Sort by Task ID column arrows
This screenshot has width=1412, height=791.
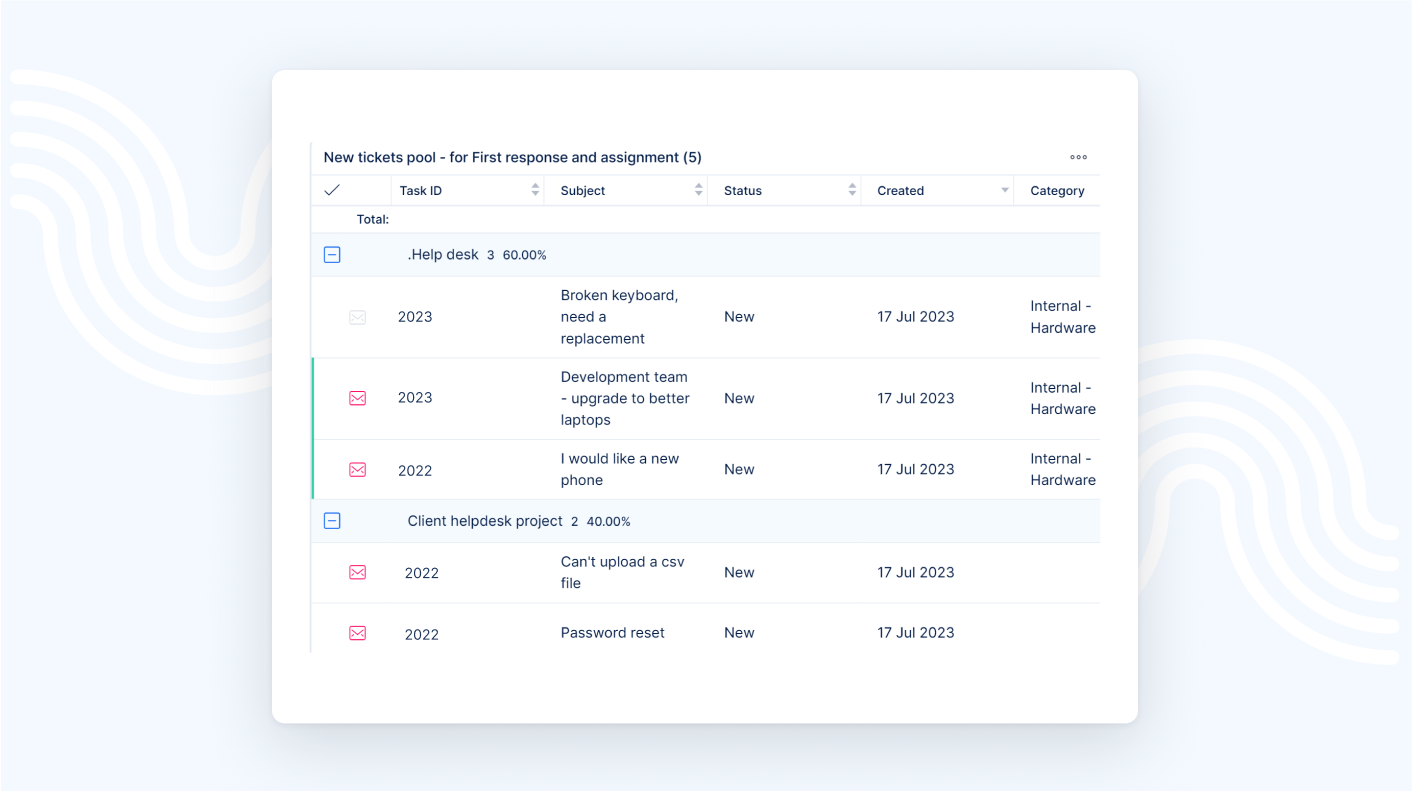pyautogui.click(x=535, y=190)
